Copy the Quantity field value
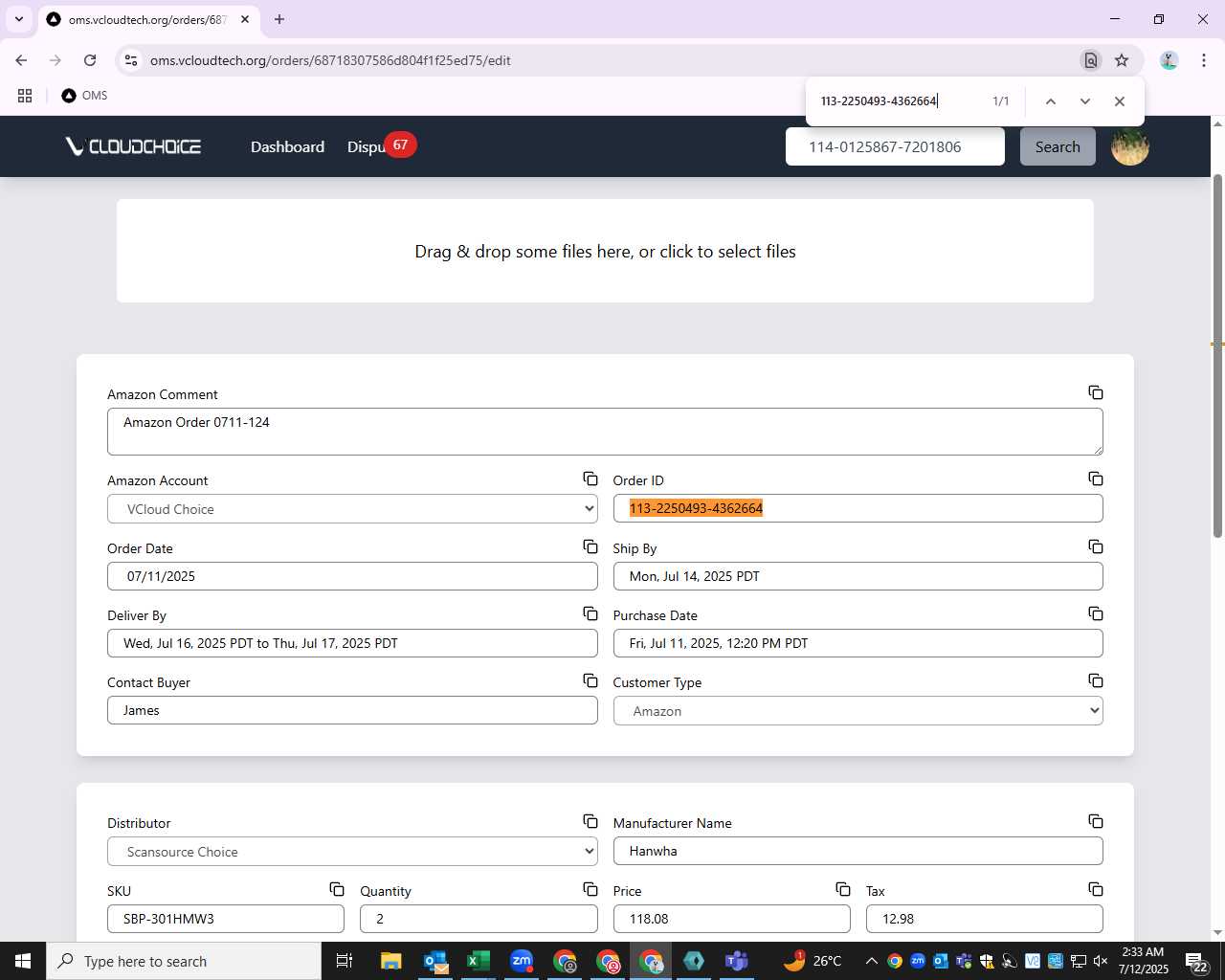 tap(590, 889)
